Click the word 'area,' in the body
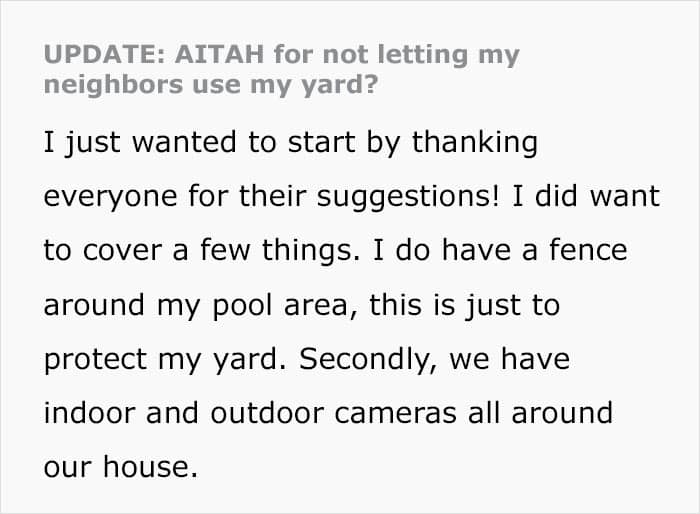The width and height of the screenshot is (700, 514). 321,307
